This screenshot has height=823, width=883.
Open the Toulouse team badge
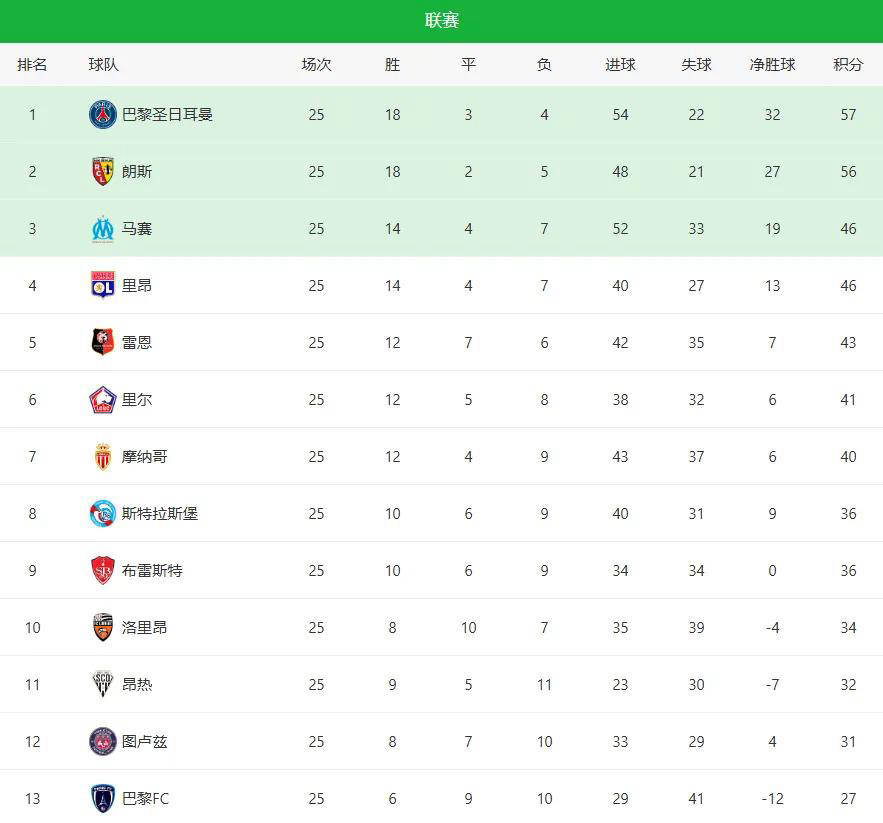(x=103, y=741)
